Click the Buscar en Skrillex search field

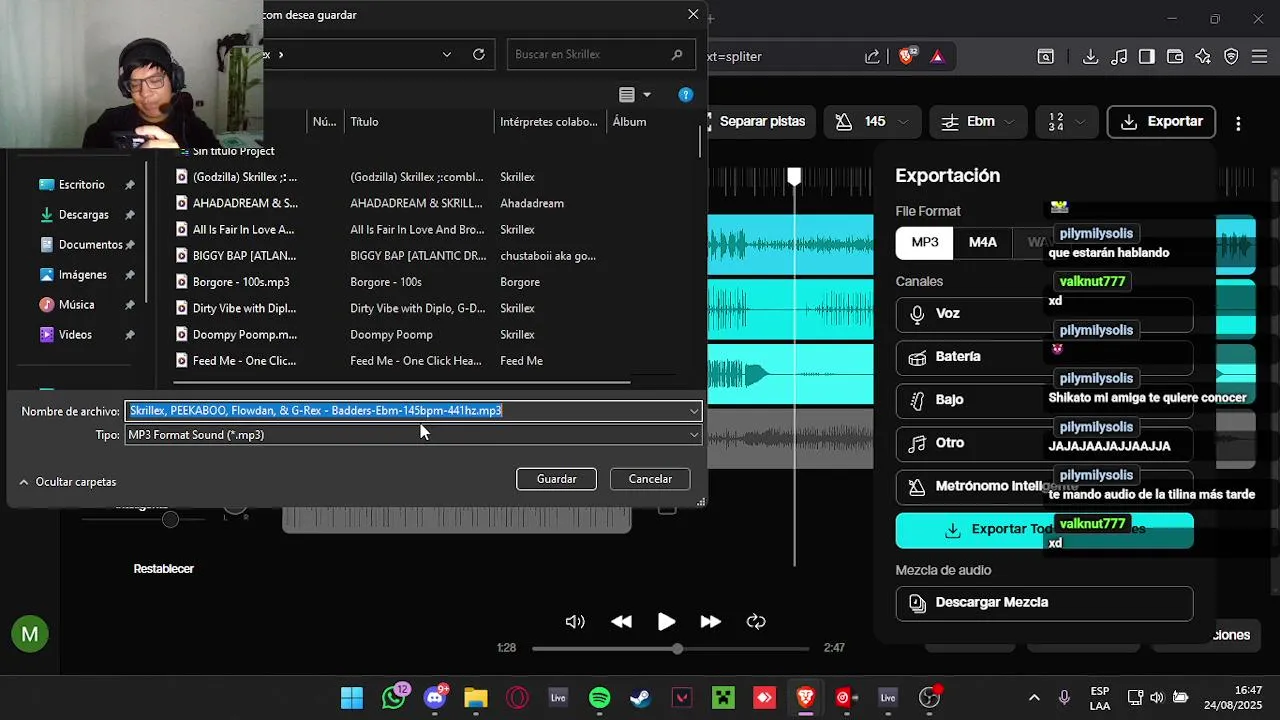coord(600,54)
